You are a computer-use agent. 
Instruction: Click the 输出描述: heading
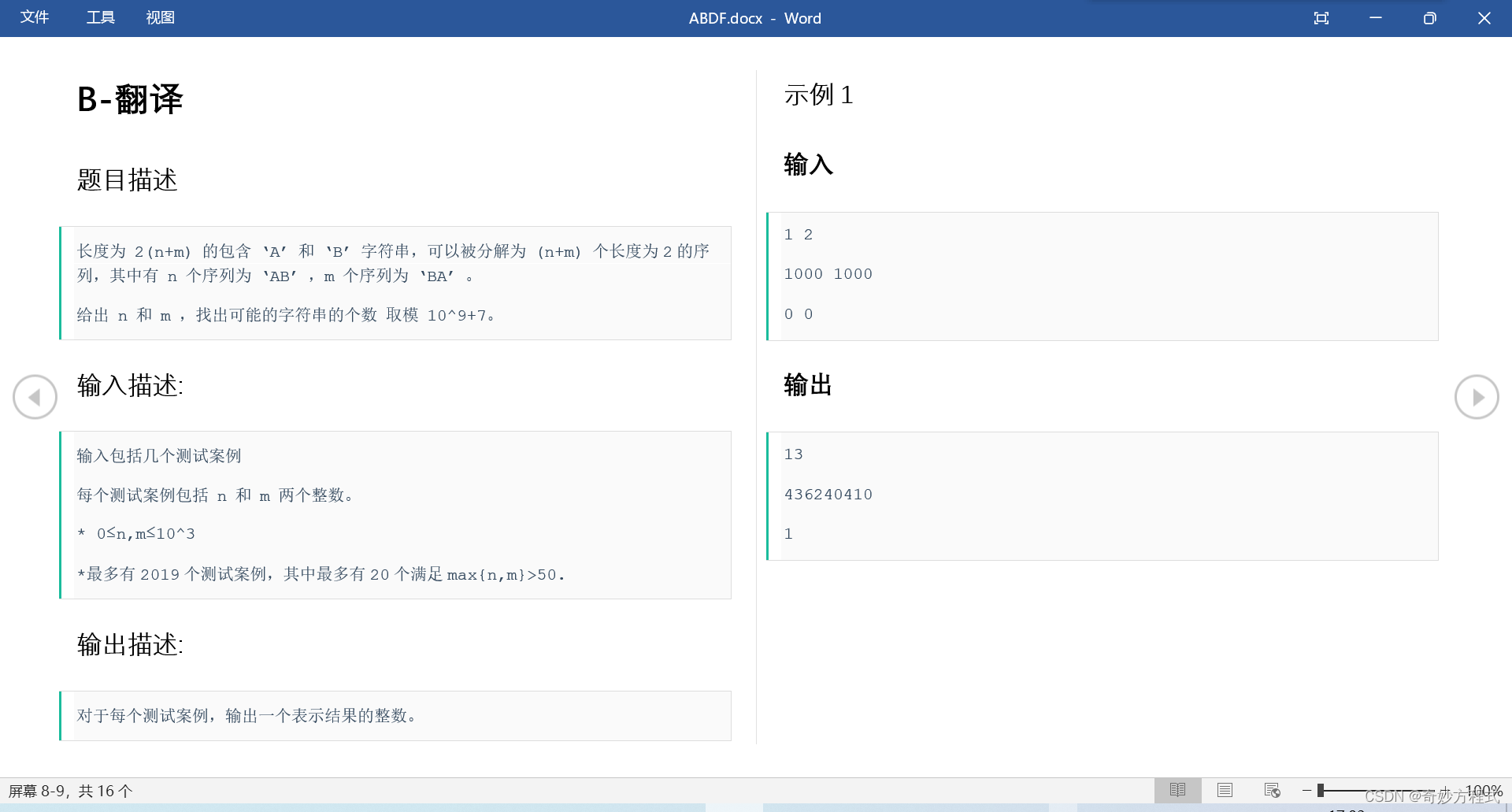130,644
